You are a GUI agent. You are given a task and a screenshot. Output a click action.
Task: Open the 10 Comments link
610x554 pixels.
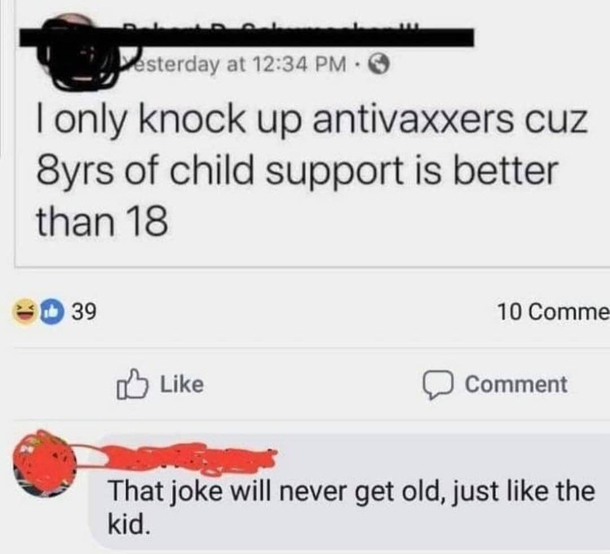point(554,312)
